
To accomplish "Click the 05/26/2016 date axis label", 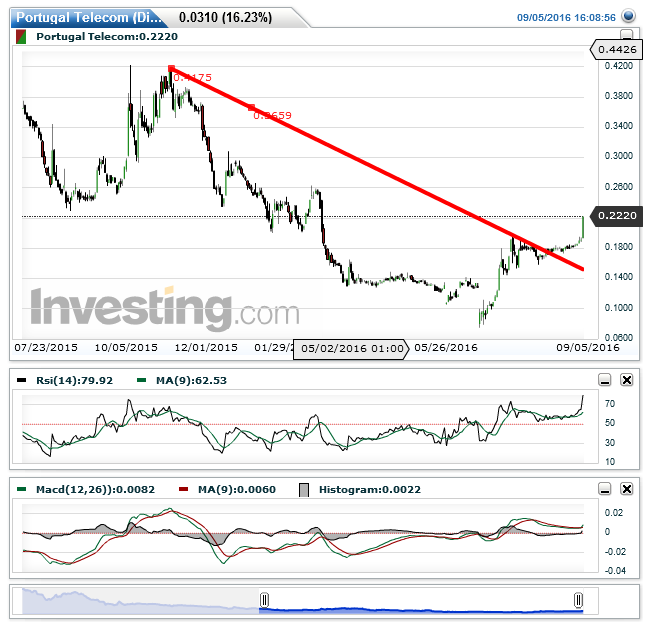I will click(446, 347).
